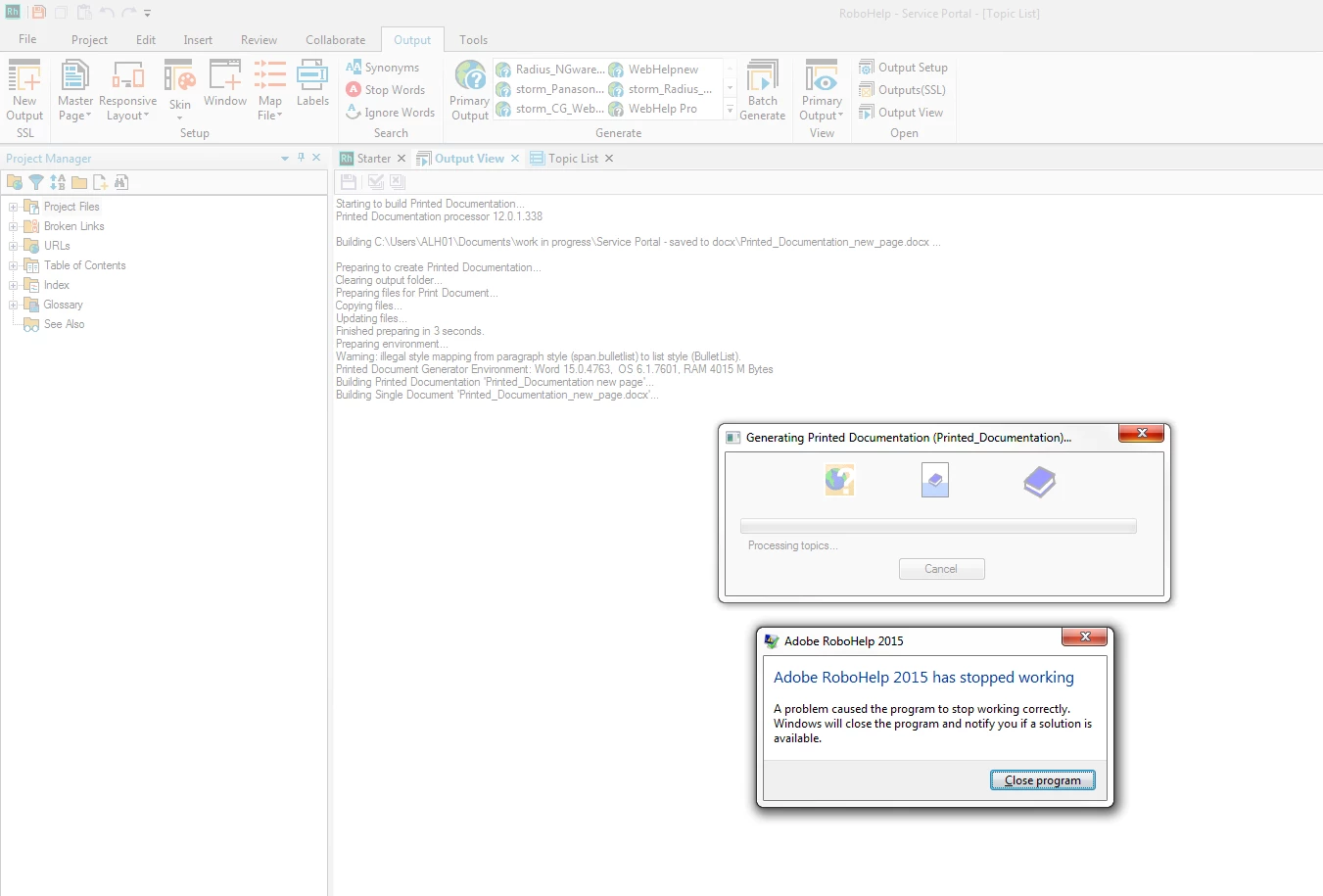Select the Index folder in tree
Image resolution: width=1323 pixels, height=896 pixels.
pyautogui.click(x=46, y=285)
